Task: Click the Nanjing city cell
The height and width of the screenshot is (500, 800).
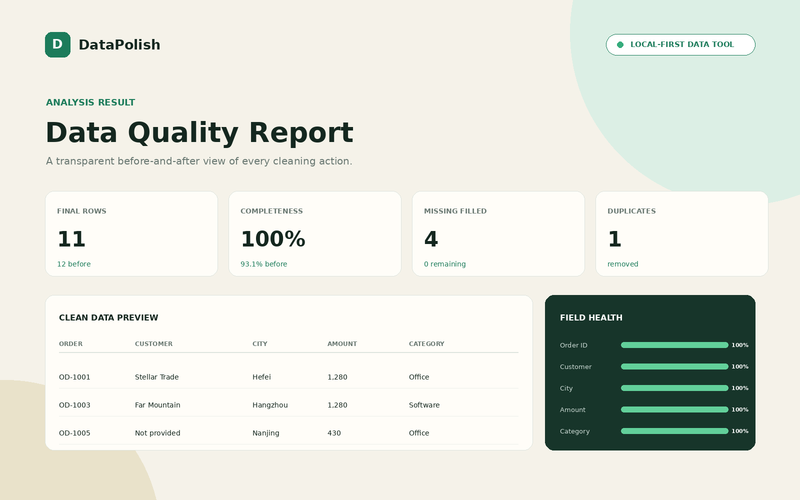Action: pos(266,433)
